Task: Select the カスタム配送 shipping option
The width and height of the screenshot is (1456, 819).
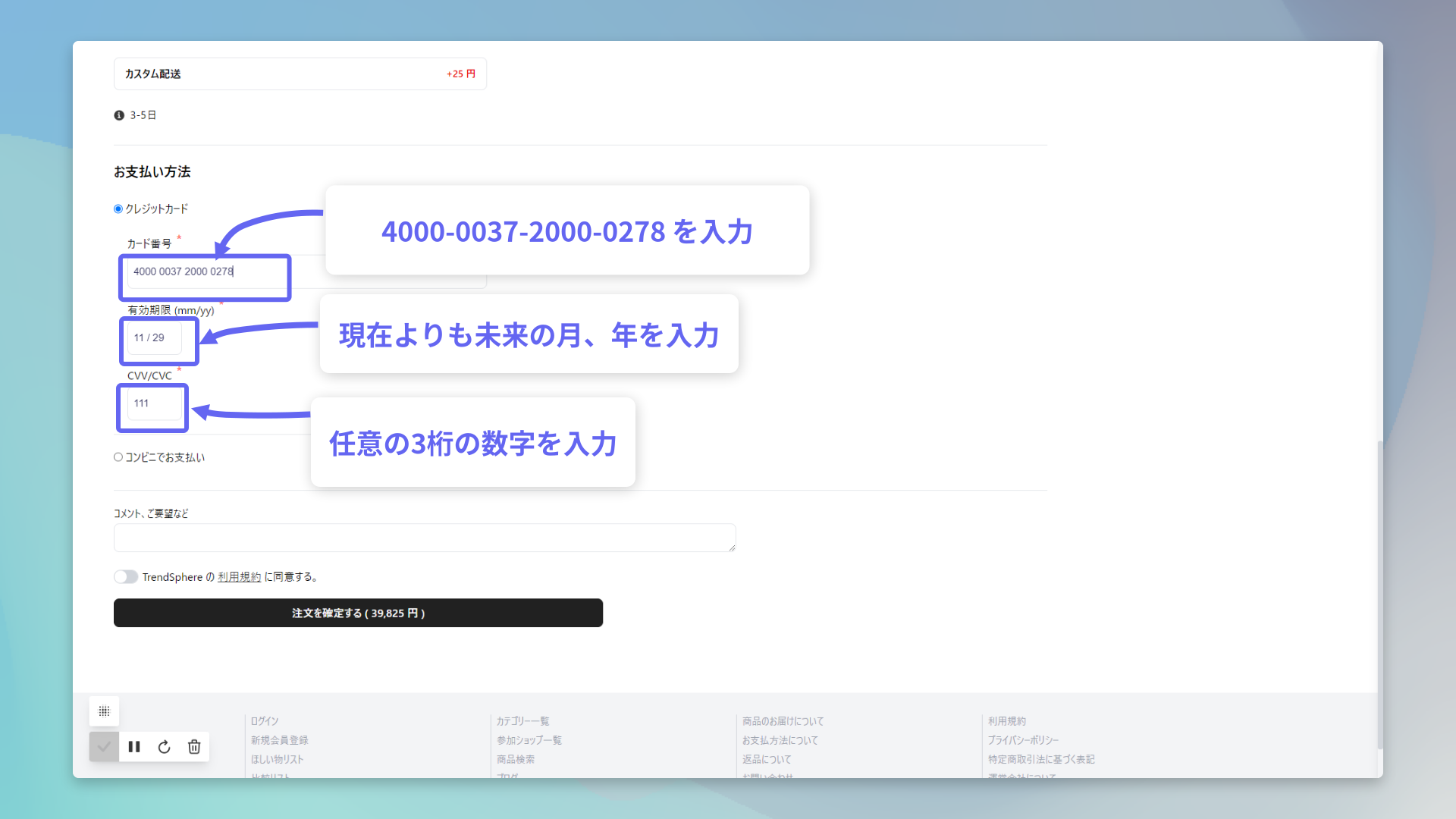Action: point(300,74)
